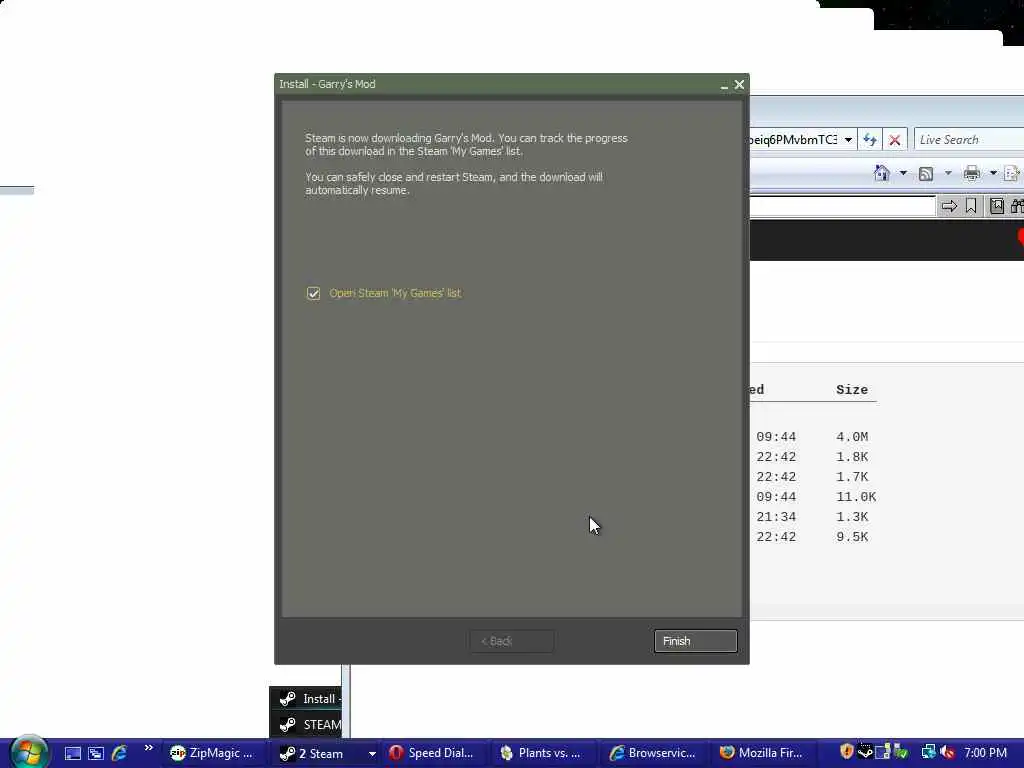The height and width of the screenshot is (768, 1024).
Task: Click the Finish button in installer
Action: [x=696, y=641]
